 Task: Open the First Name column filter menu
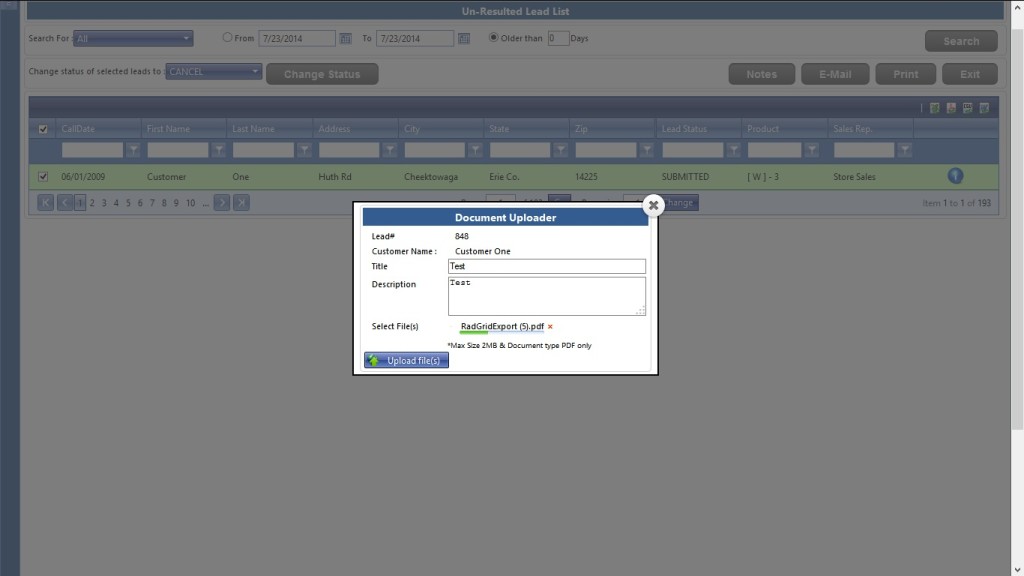(x=219, y=150)
